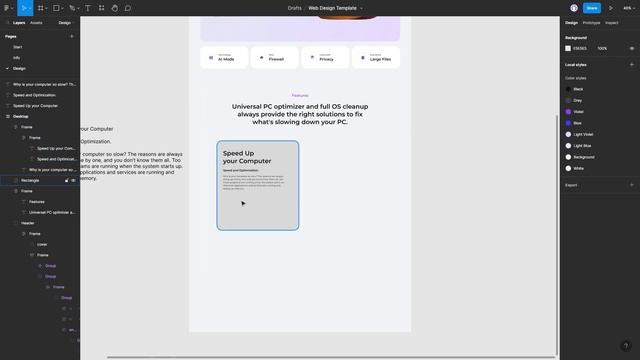The height and width of the screenshot is (360, 640).
Task: Add a local style with plus icon
Action: point(631,64)
